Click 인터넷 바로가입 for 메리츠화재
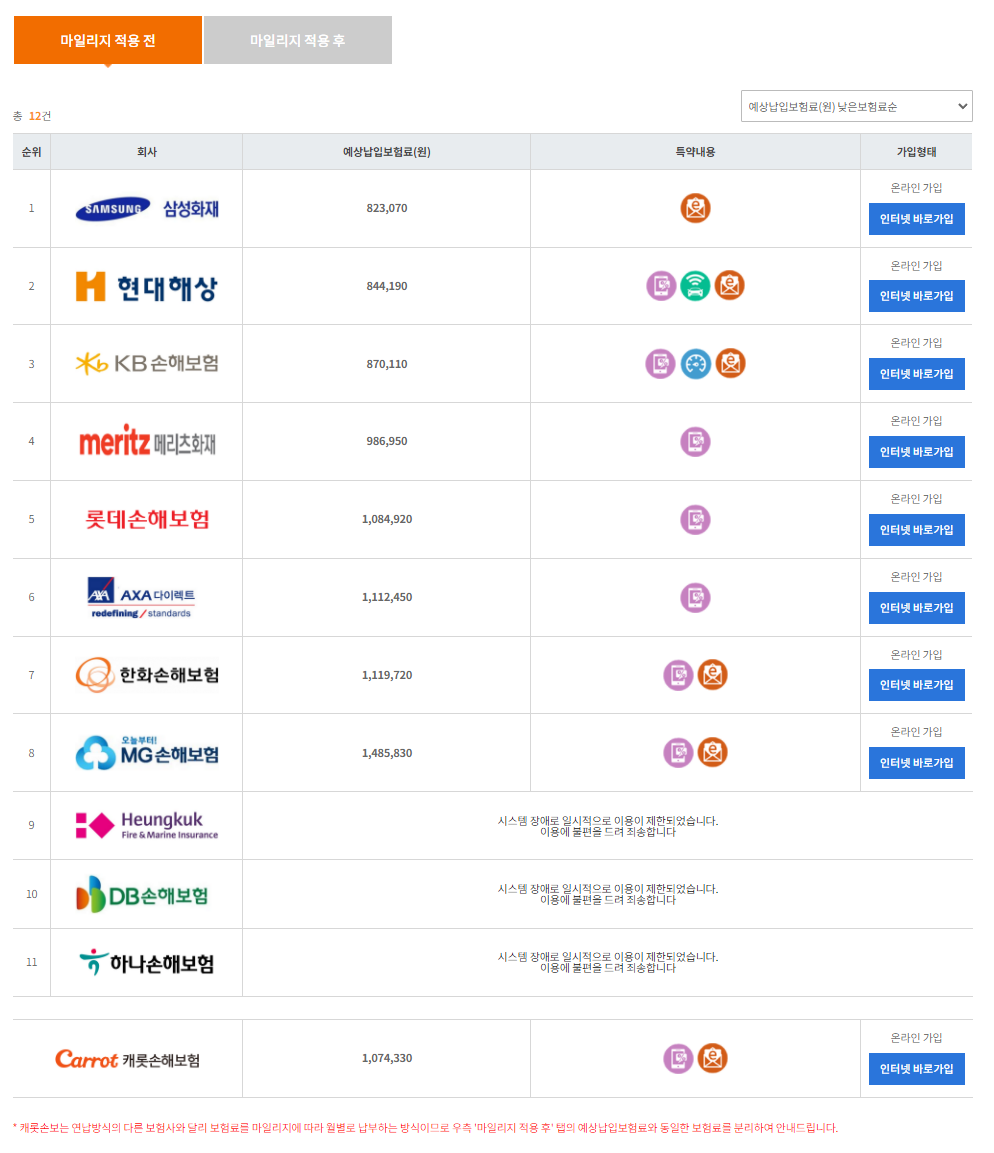The image size is (994, 1153). 917,452
